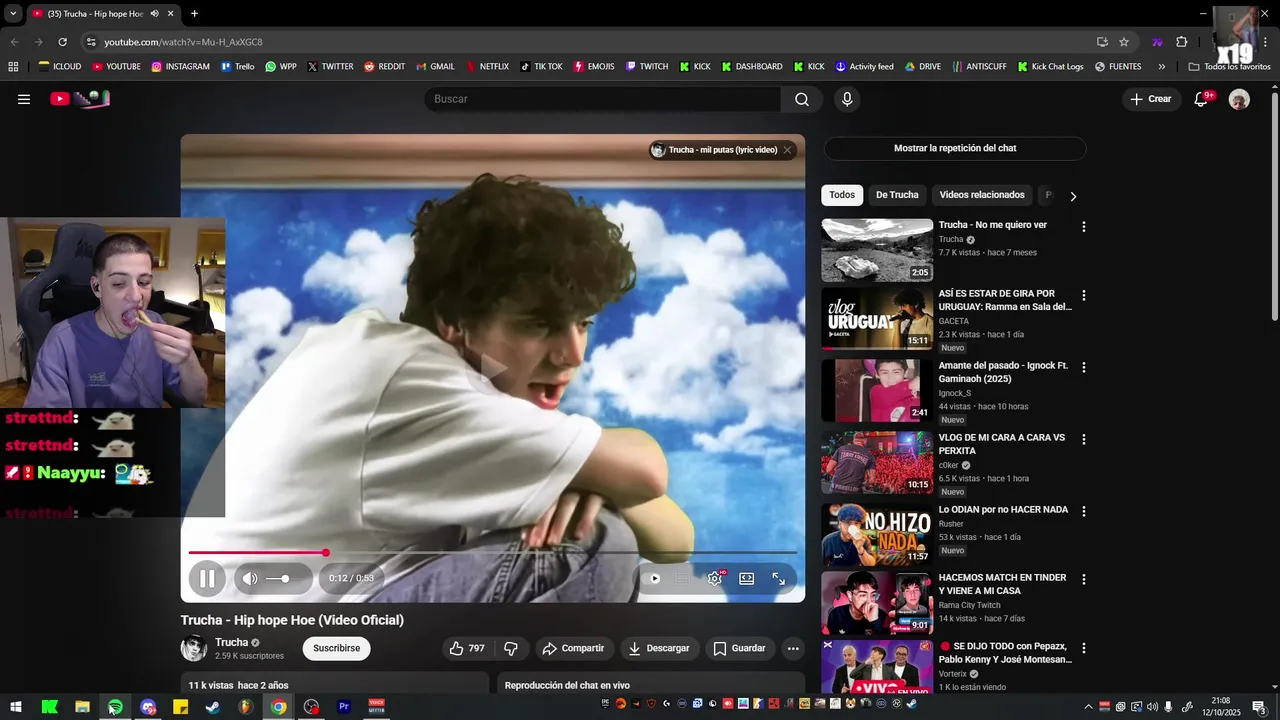Switch to theater mode view
Viewport: 1280px width, 720px height.
click(x=746, y=578)
